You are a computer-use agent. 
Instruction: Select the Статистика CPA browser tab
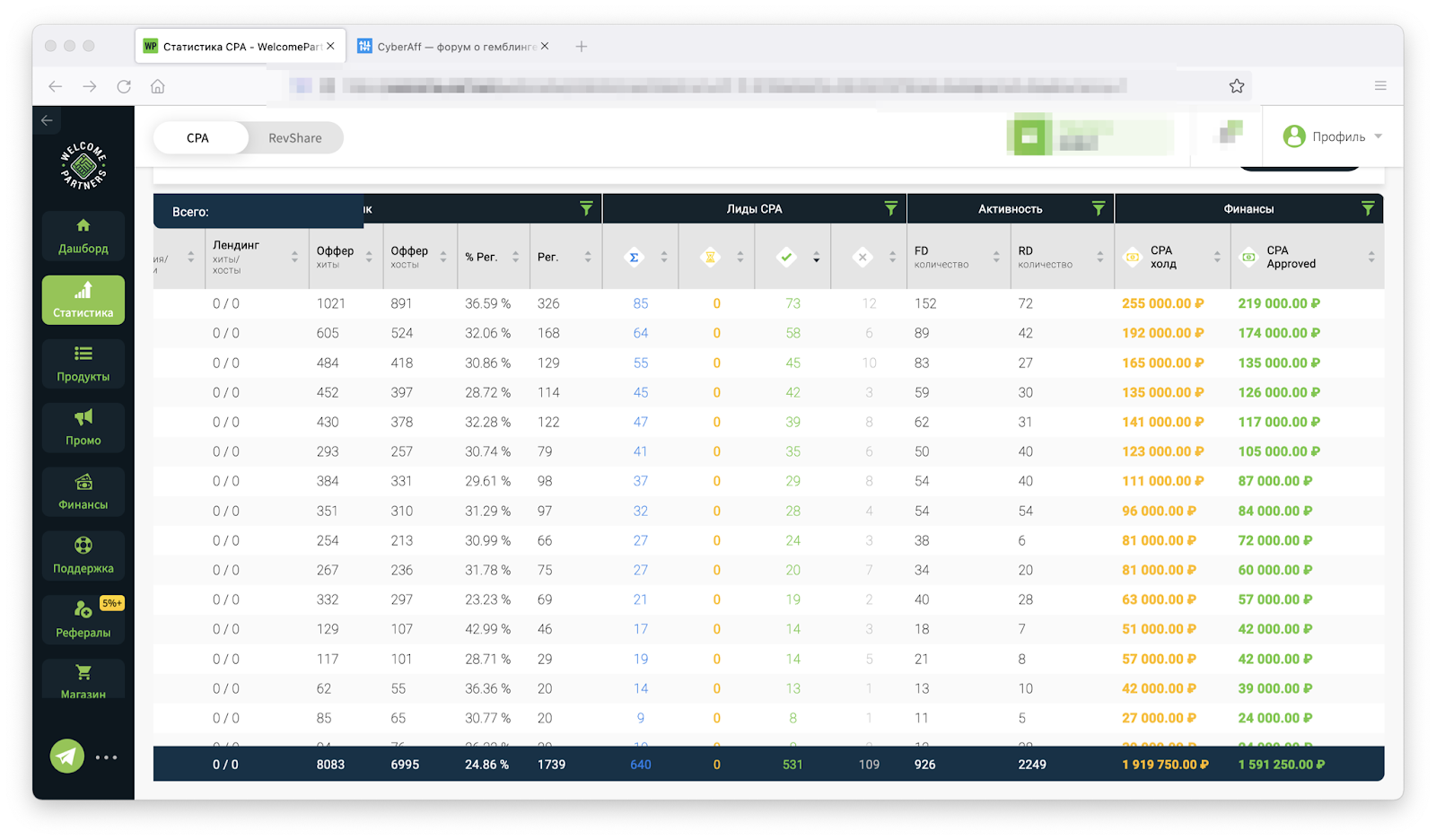[x=240, y=47]
